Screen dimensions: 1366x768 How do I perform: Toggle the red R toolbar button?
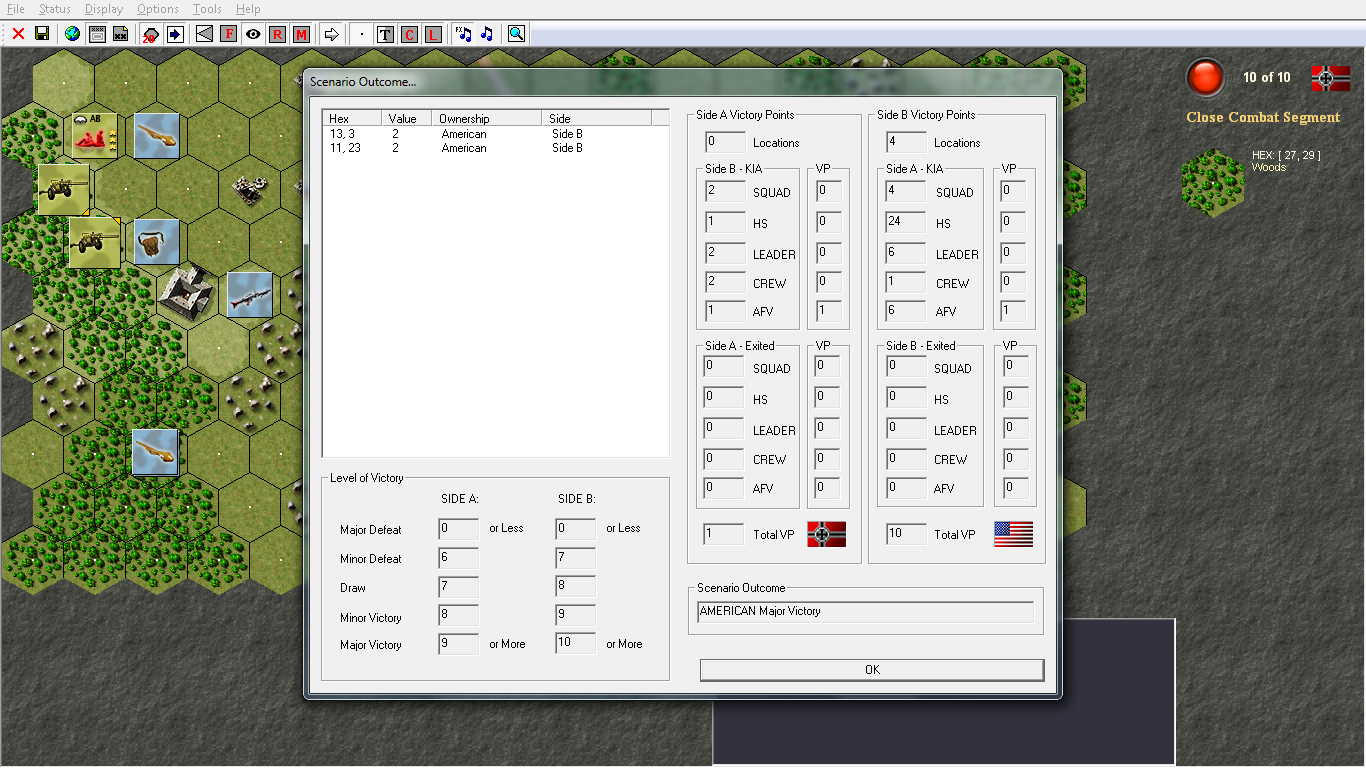tap(277, 34)
